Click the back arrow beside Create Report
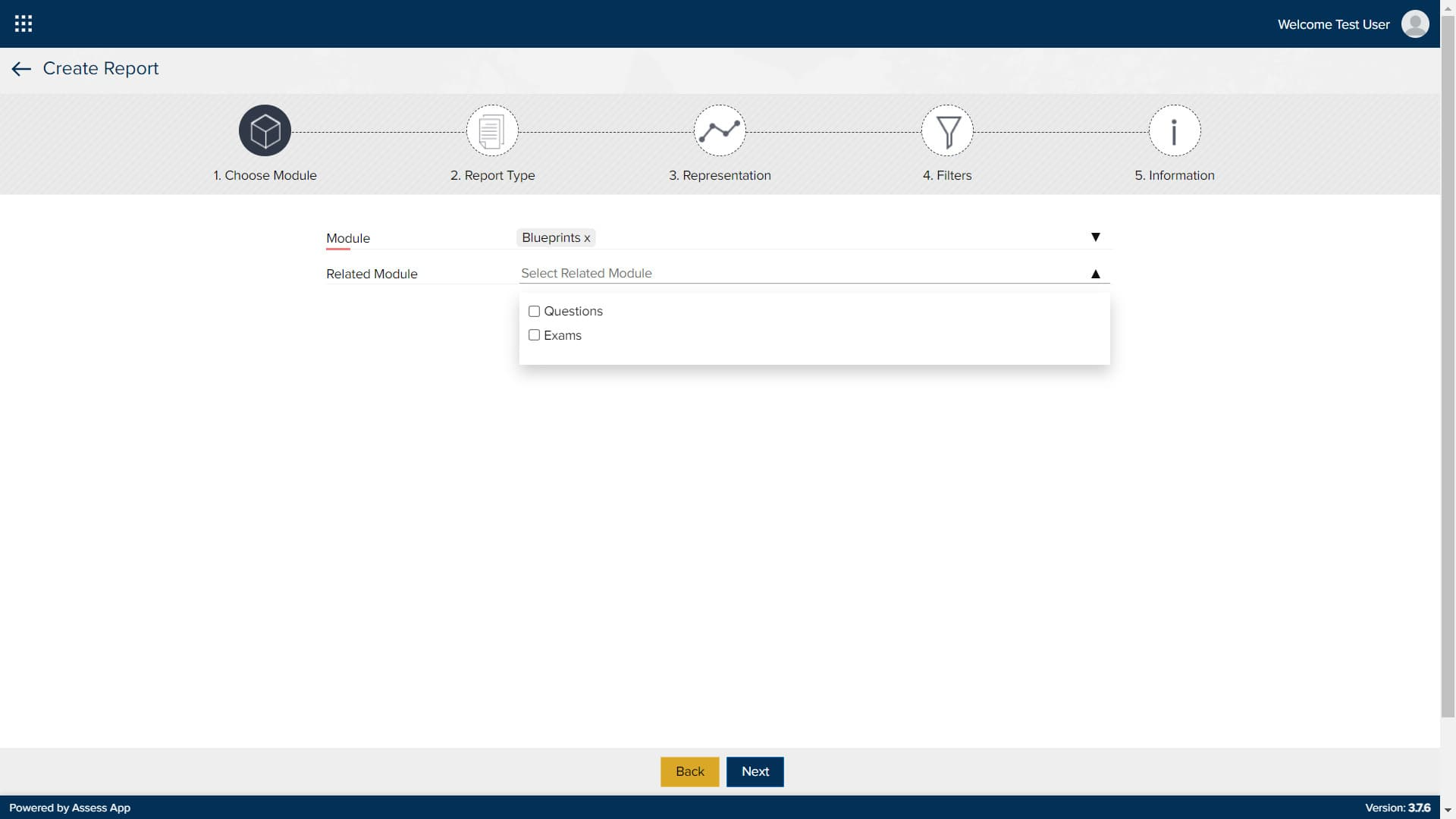 (21, 69)
